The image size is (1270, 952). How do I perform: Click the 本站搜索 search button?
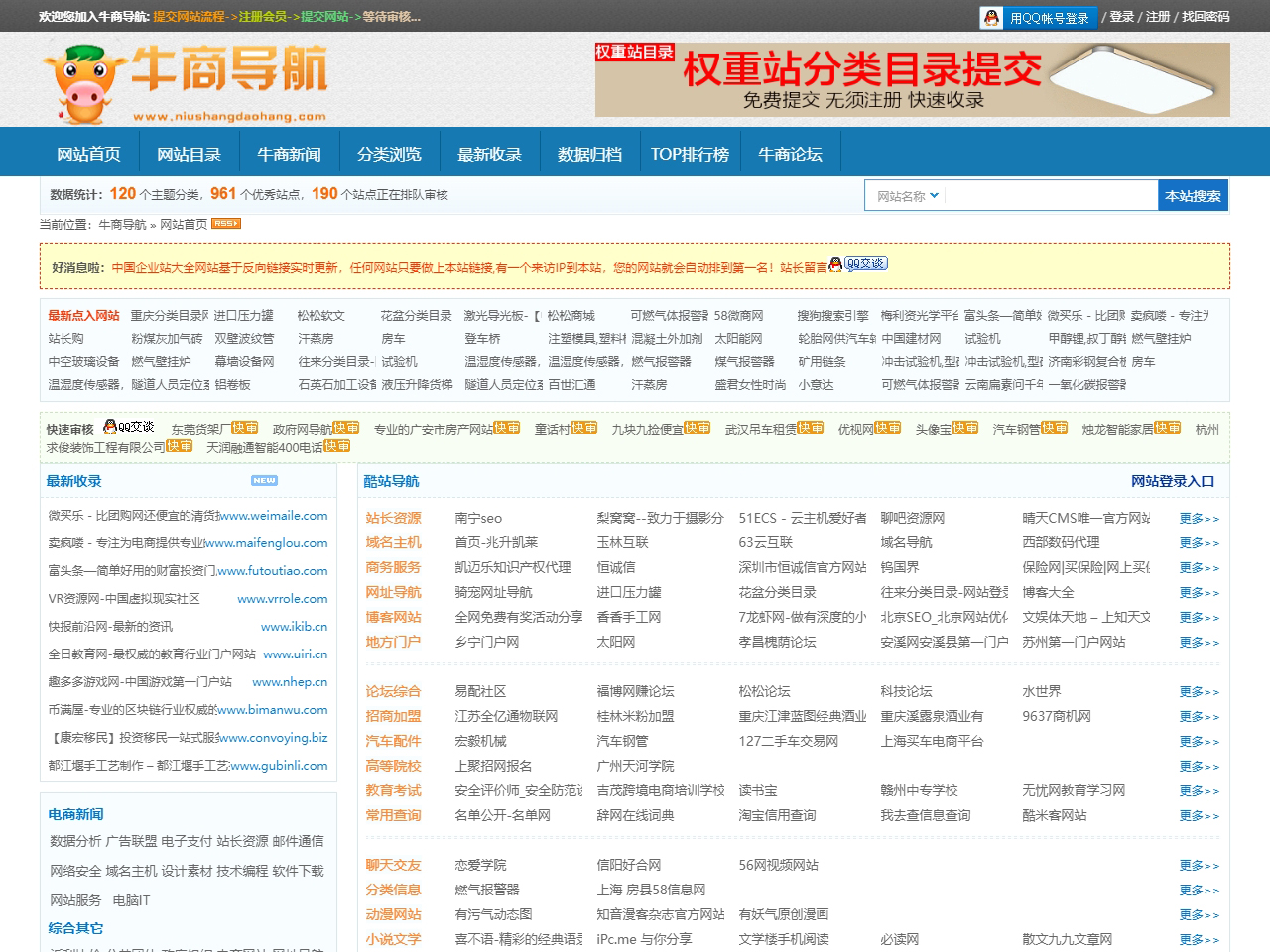pyautogui.click(x=1193, y=195)
